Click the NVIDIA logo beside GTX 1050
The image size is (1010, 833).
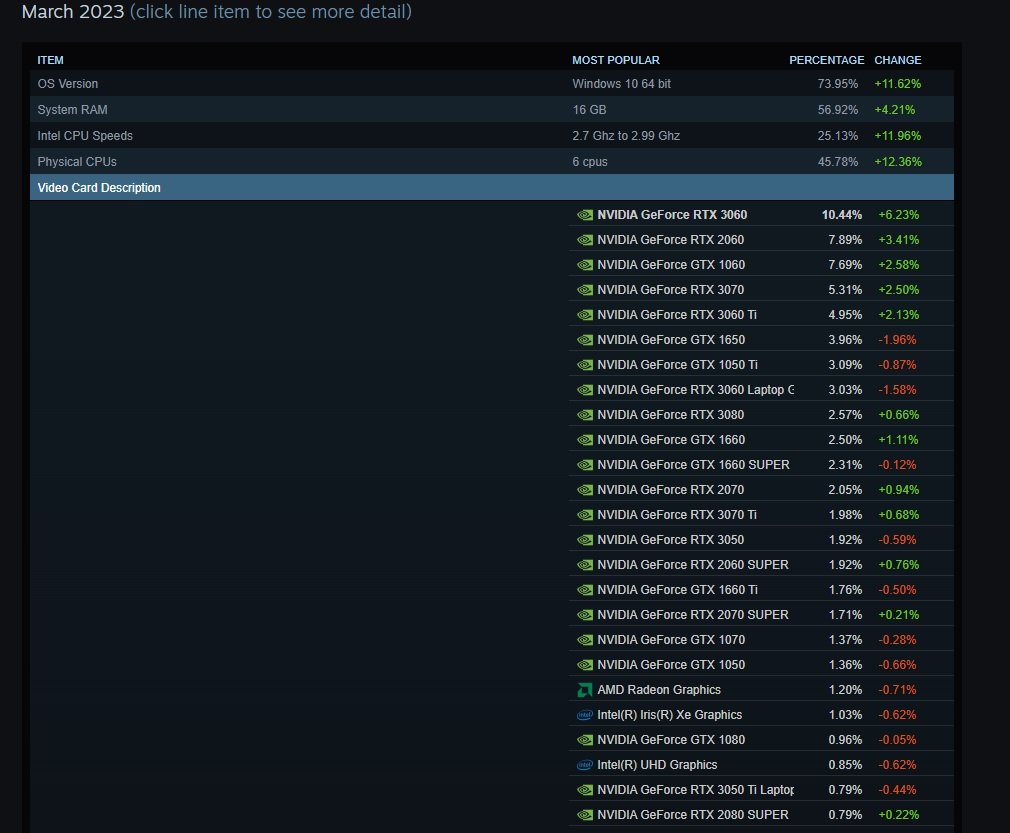click(585, 665)
